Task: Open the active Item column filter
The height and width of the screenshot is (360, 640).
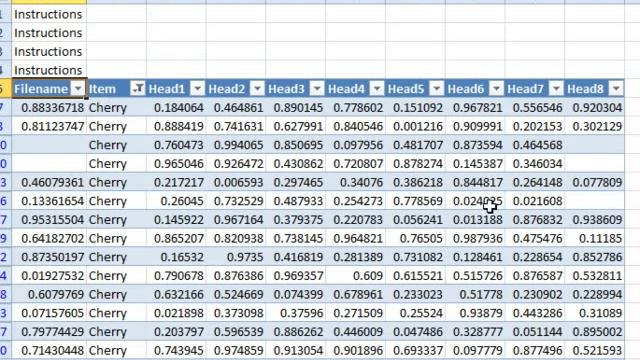Action: click(138, 88)
